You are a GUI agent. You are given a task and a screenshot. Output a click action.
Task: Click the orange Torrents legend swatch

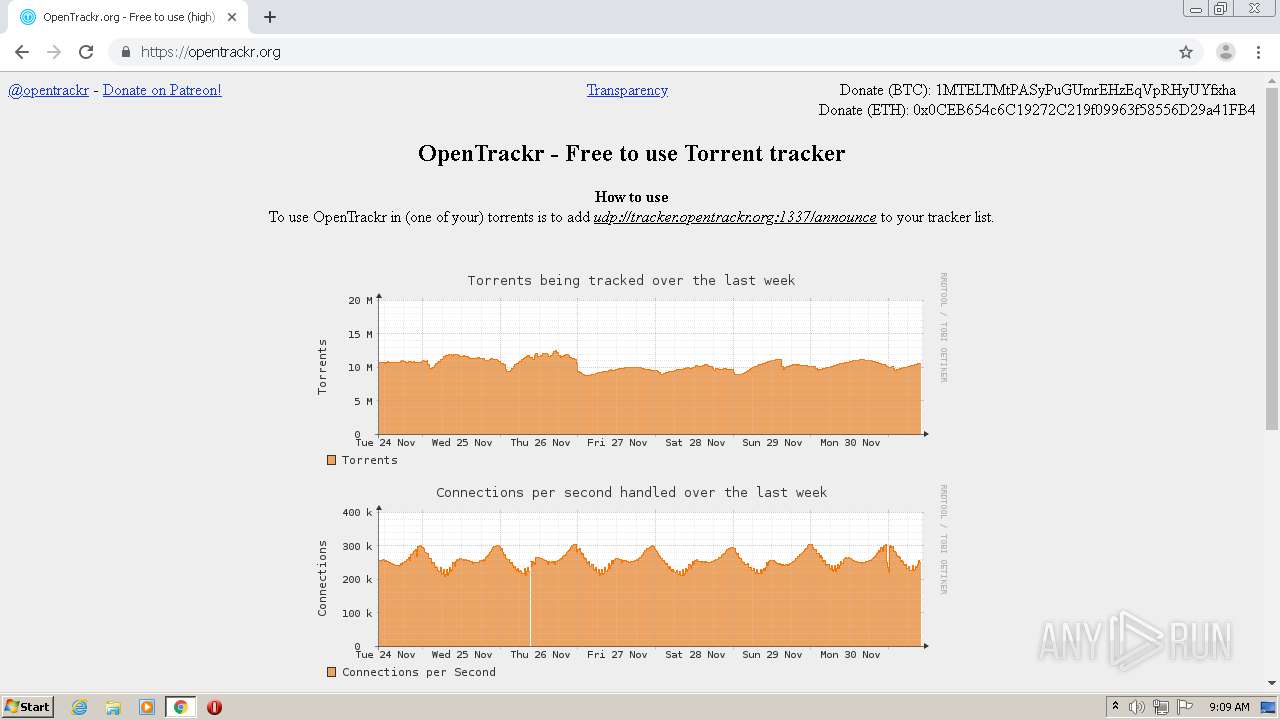[x=332, y=460]
